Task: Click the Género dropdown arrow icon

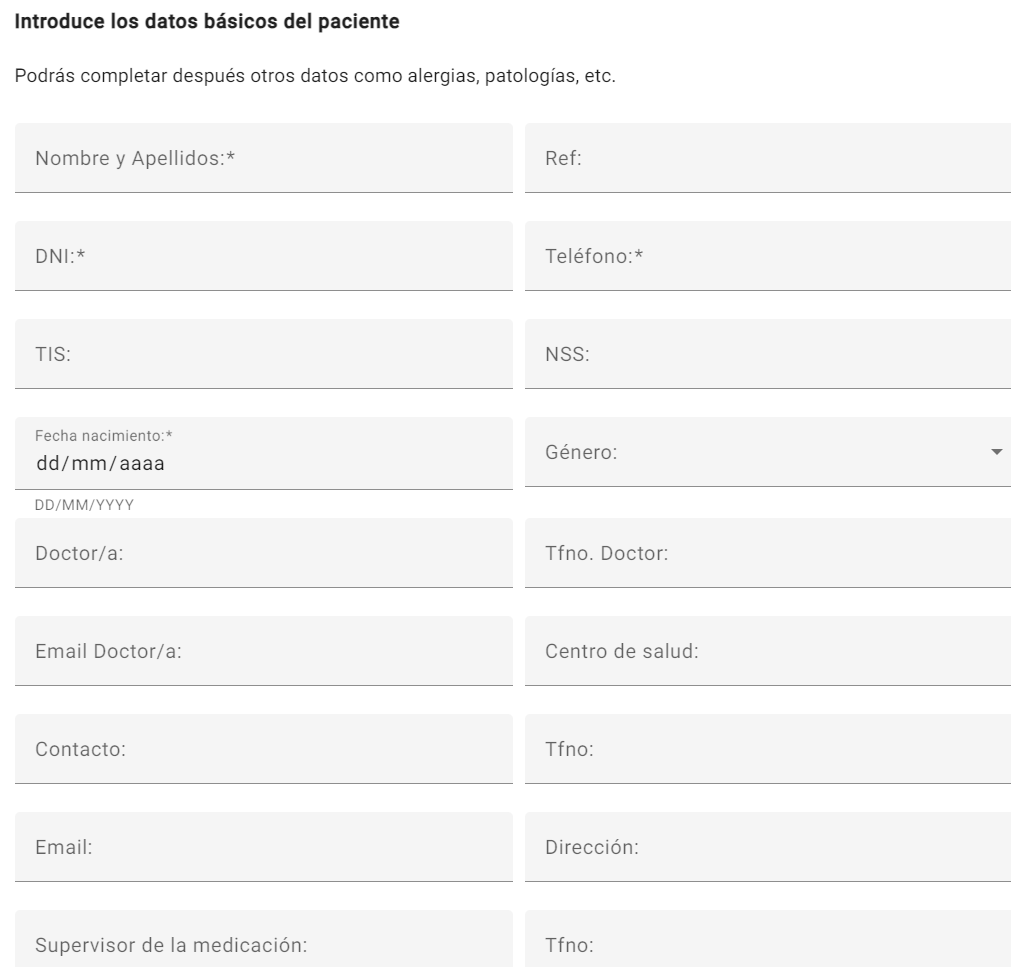Action: (995, 451)
